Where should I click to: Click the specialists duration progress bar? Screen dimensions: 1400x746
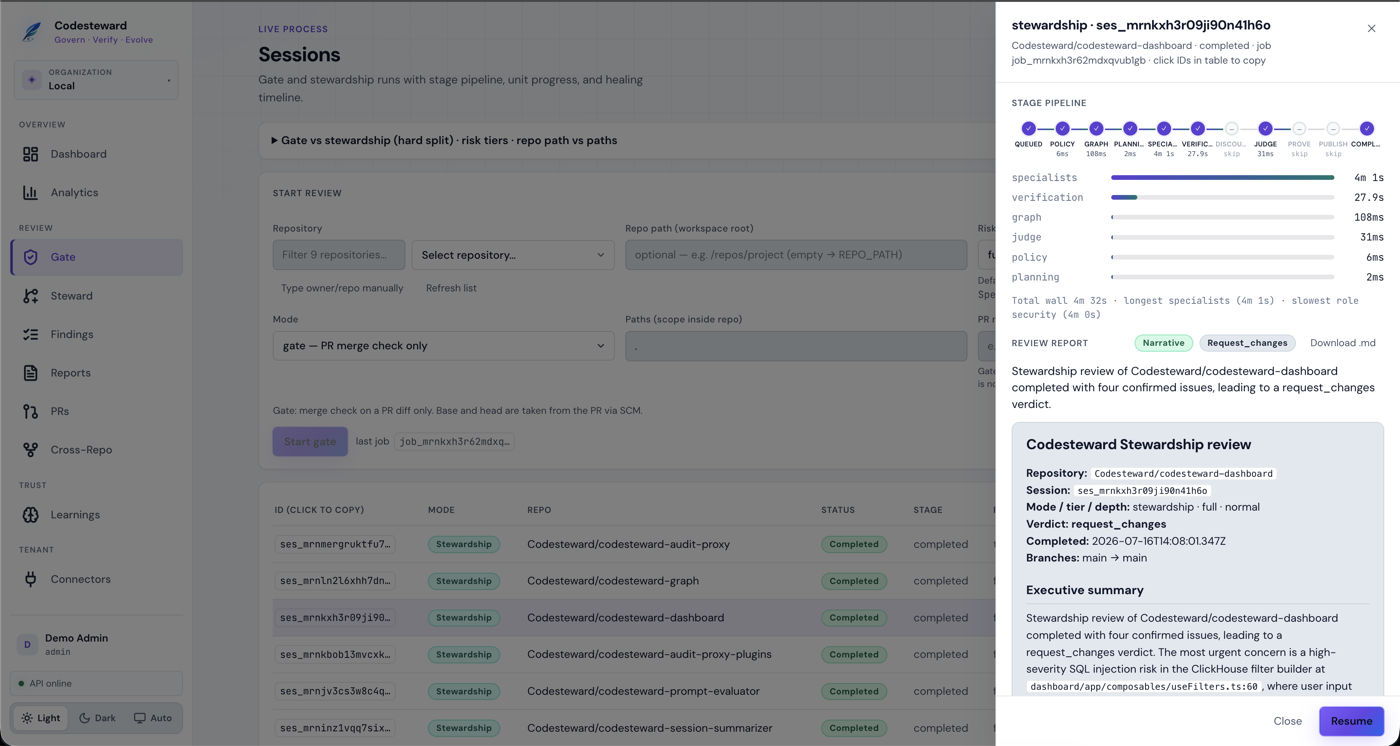(1222, 178)
